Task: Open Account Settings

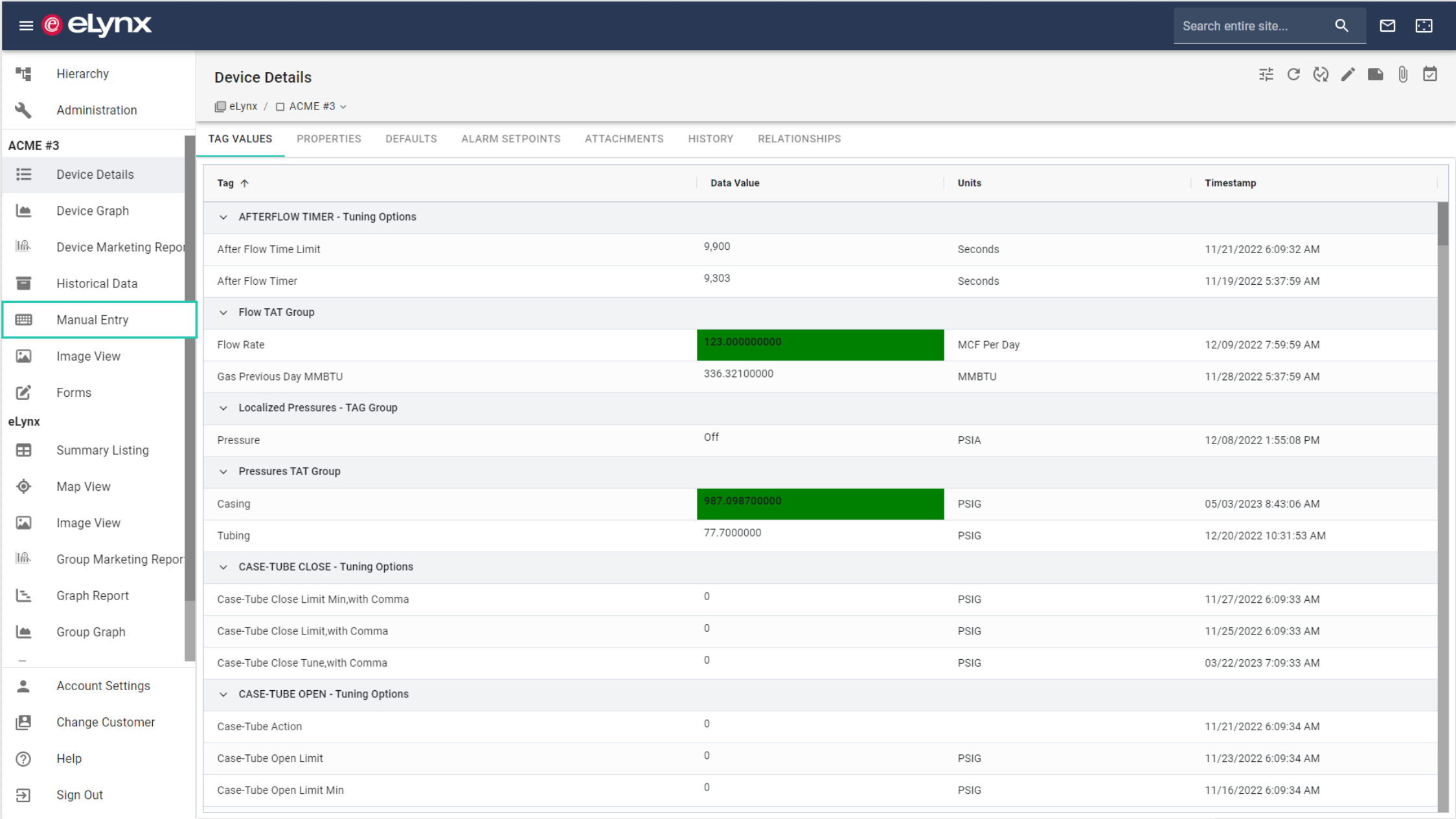Action: point(98,686)
